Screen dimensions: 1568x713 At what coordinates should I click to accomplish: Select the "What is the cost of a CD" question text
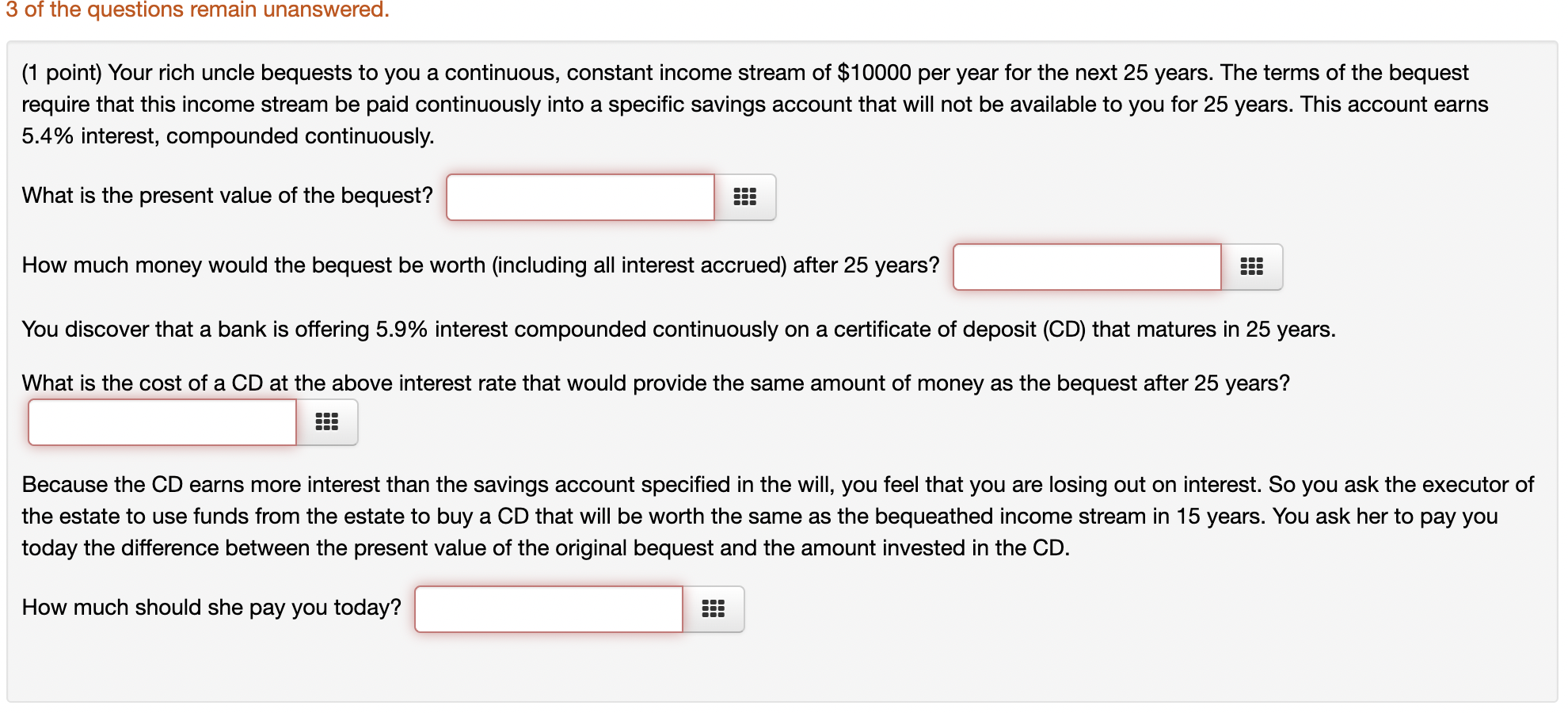pos(656,383)
